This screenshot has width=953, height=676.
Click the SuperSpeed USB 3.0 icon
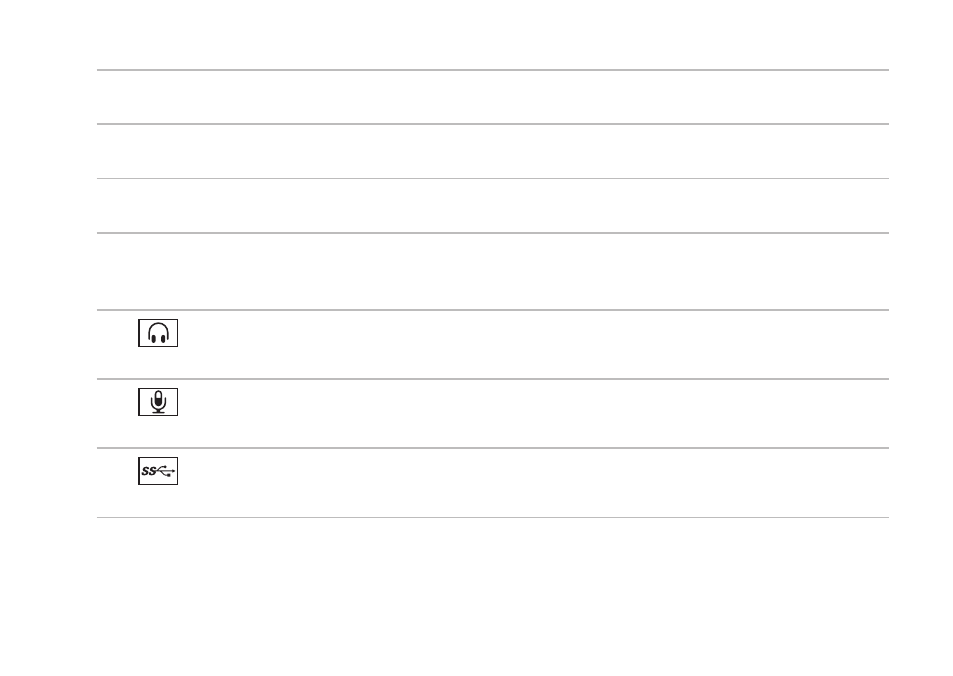point(158,471)
